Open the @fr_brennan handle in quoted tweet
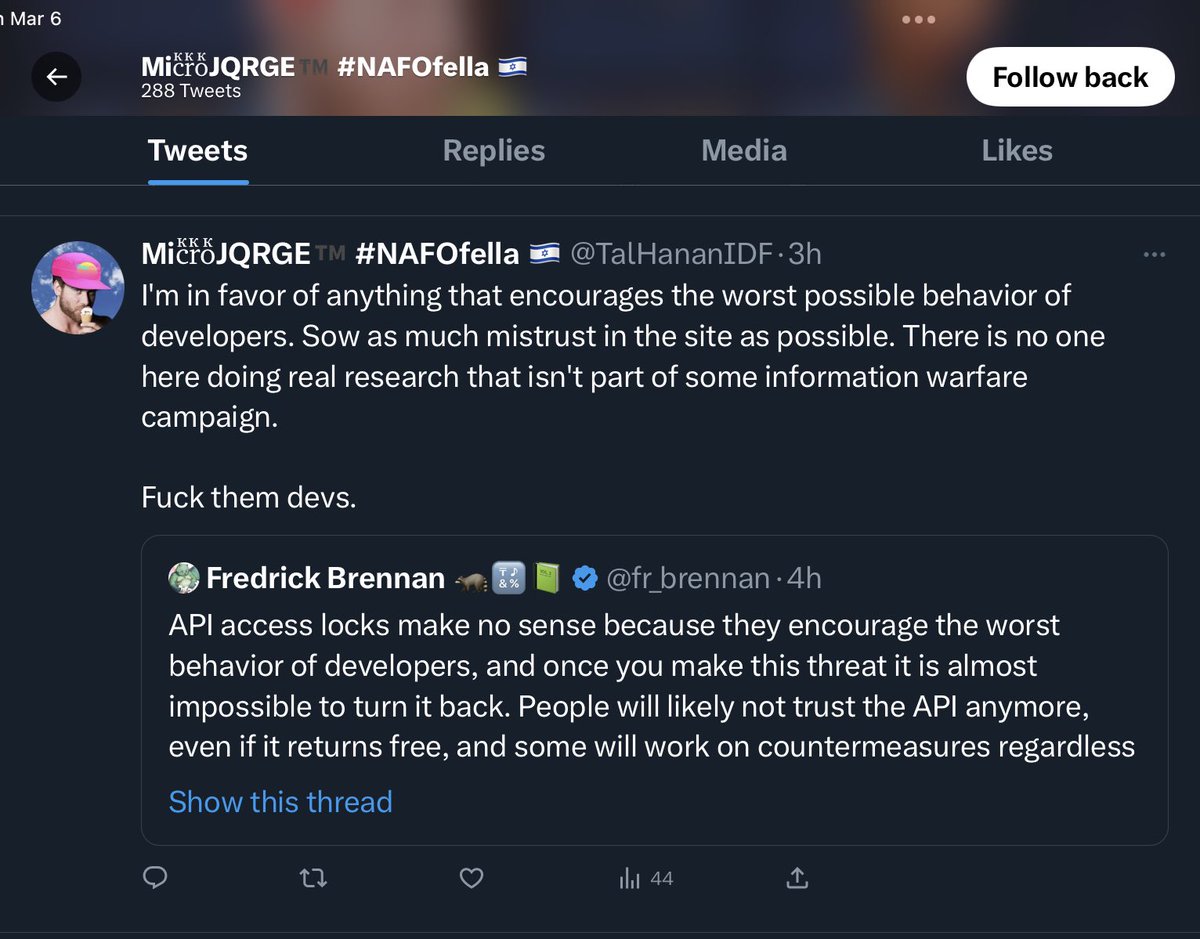The height and width of the screenshot is (939, 1200). tap(688, 578)
